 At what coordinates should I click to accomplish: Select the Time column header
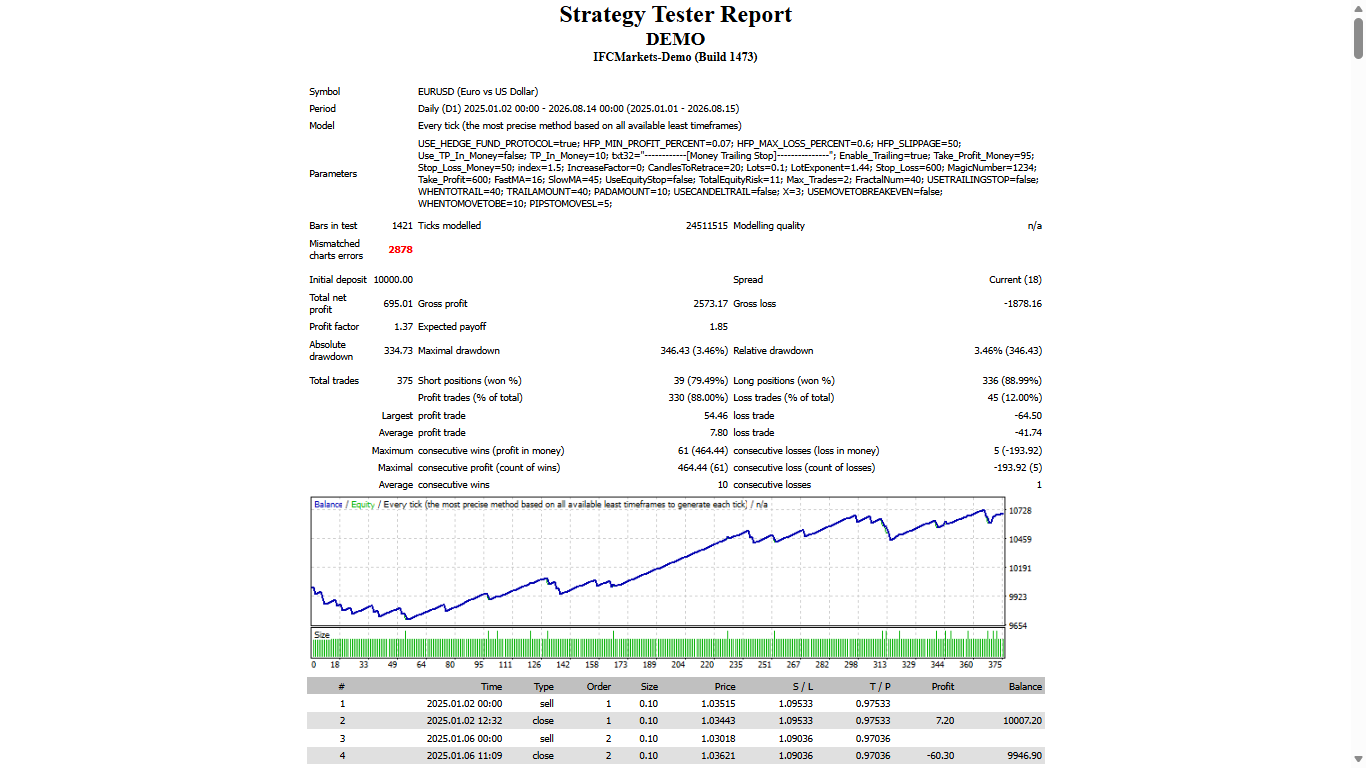(491, 687)
